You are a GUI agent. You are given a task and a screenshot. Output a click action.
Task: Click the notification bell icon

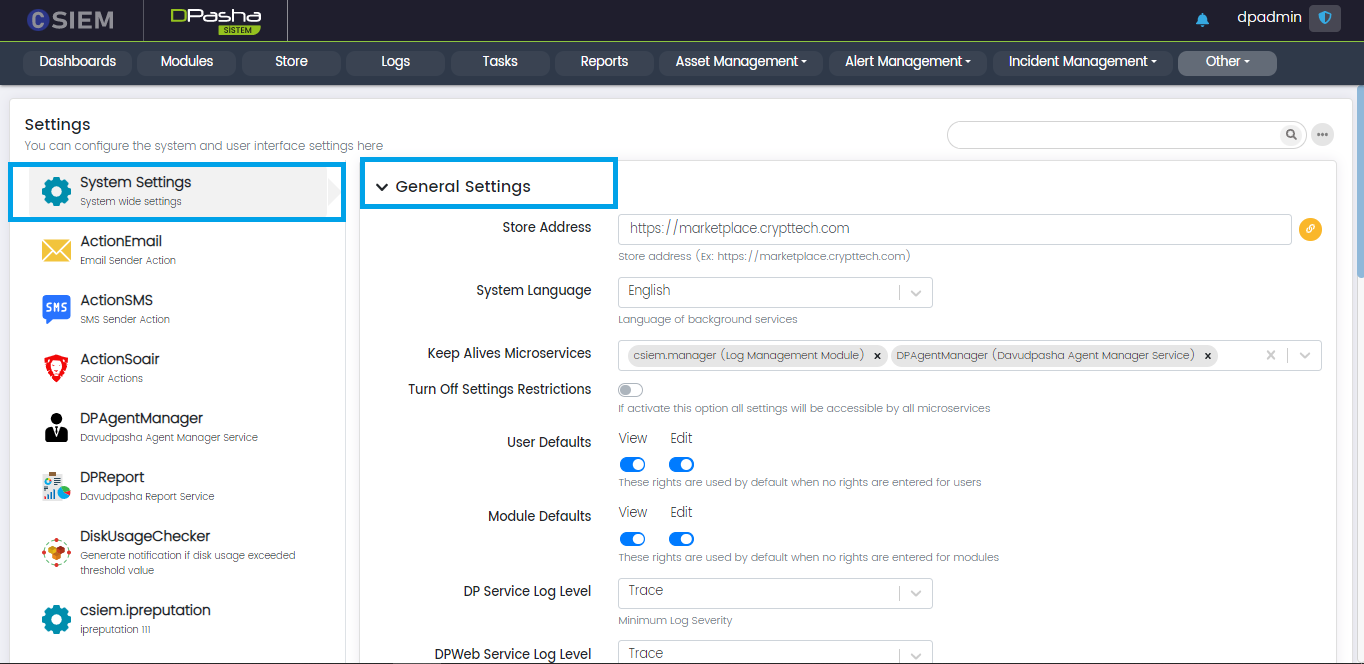coord(1202,19)
